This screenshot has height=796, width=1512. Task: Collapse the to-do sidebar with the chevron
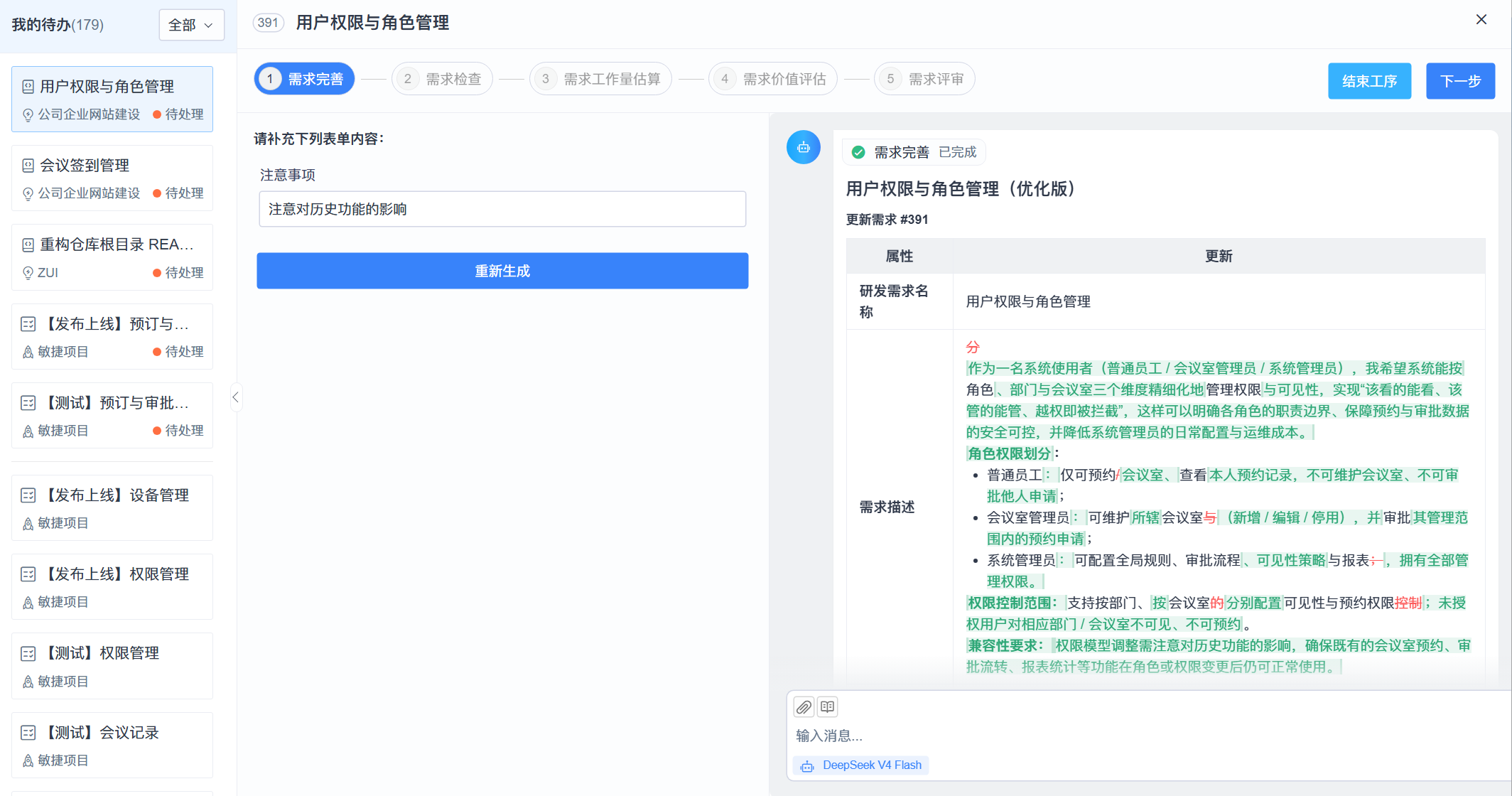point(236,397)
